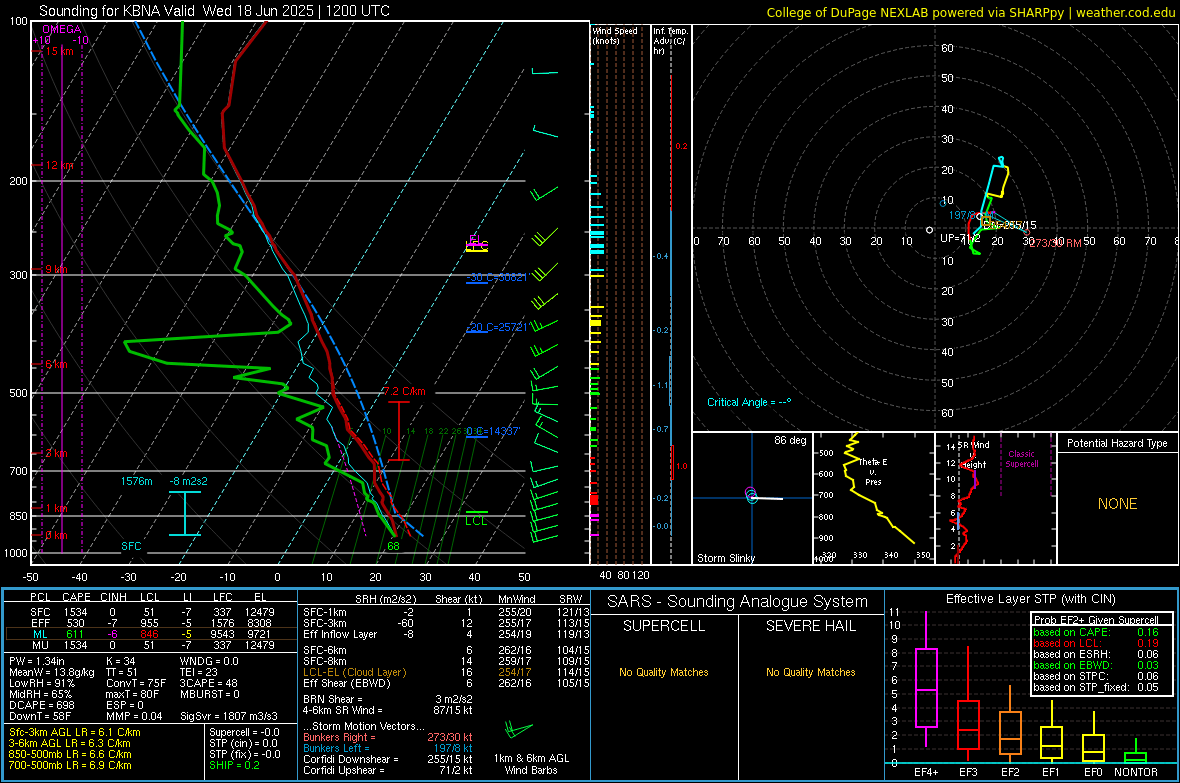The image size is (1180, 783).
Task: Click the orange NONE hazard type text
Action: click(1118, 504)
